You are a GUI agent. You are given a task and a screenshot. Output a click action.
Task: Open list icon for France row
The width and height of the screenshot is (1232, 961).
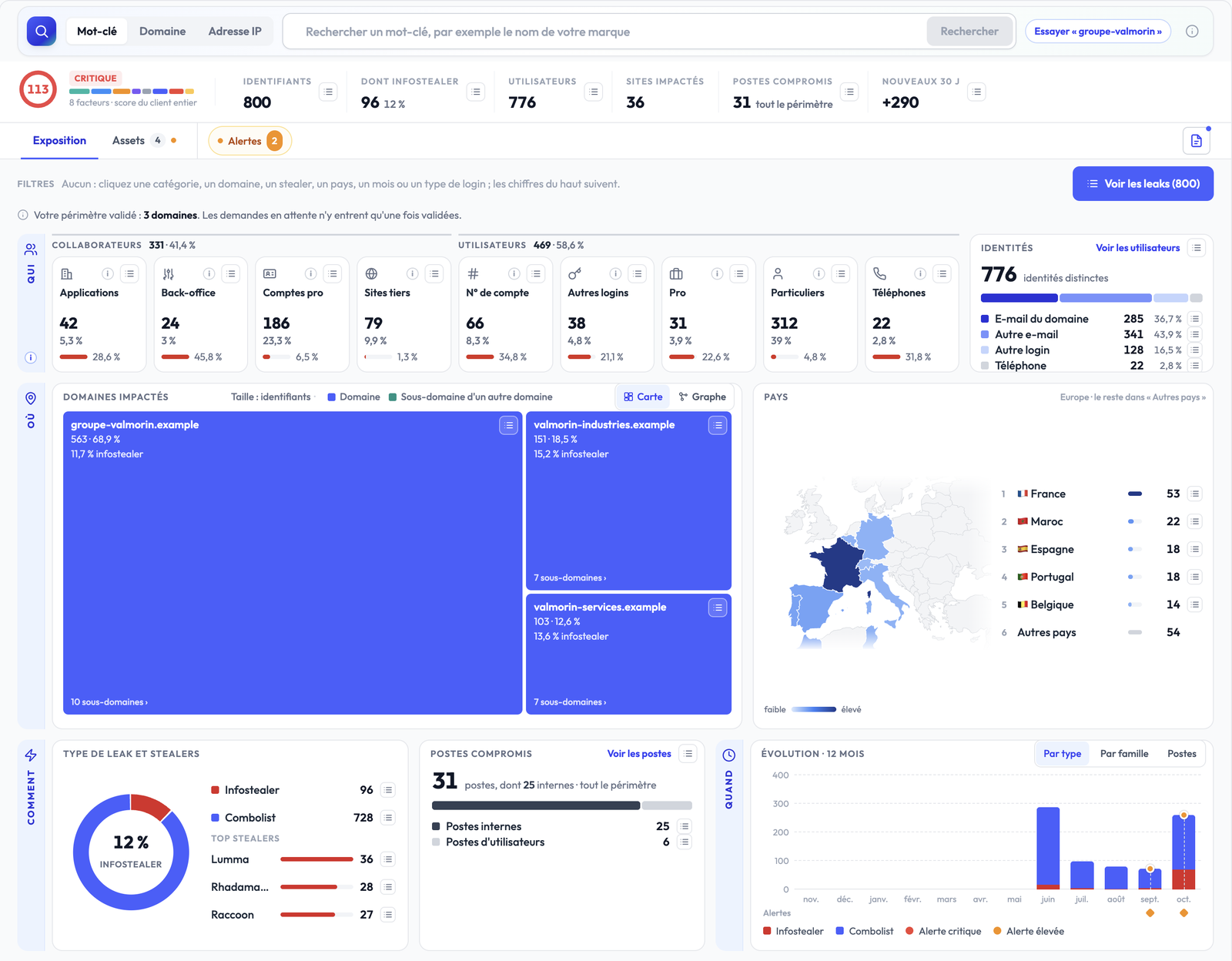point(1195,494)
